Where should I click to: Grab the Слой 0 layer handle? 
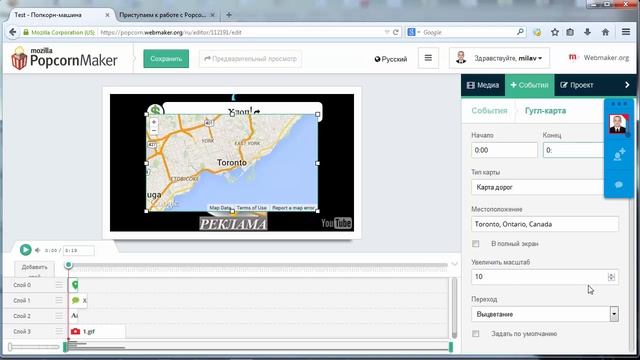pos(59,285)
